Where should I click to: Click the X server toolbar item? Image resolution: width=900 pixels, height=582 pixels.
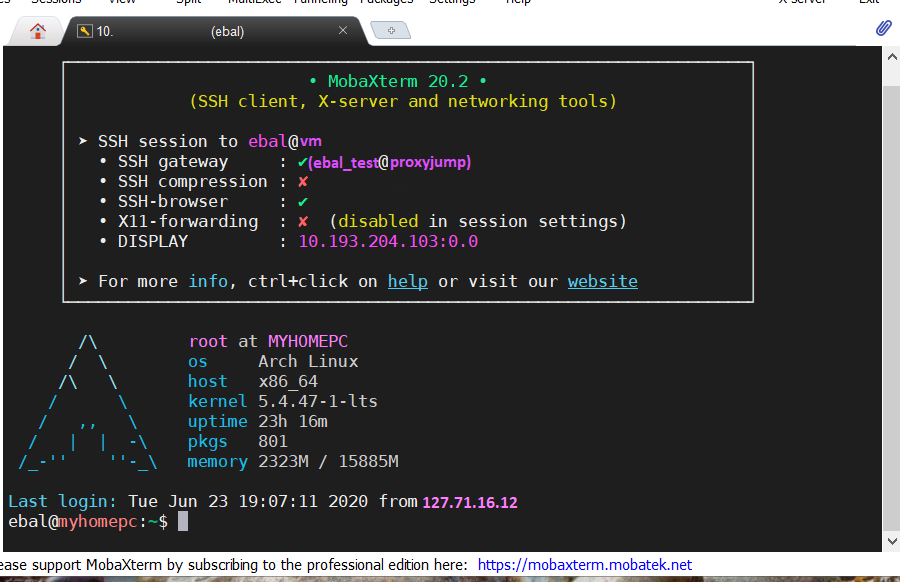pos(802,3)
